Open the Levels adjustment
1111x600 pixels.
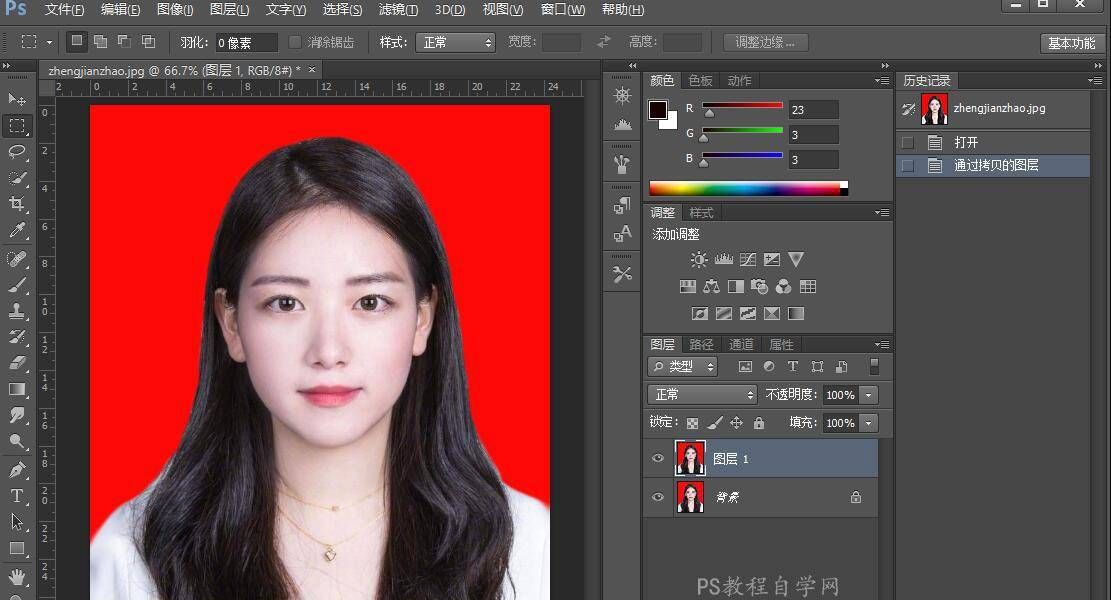tap(723, 259)
